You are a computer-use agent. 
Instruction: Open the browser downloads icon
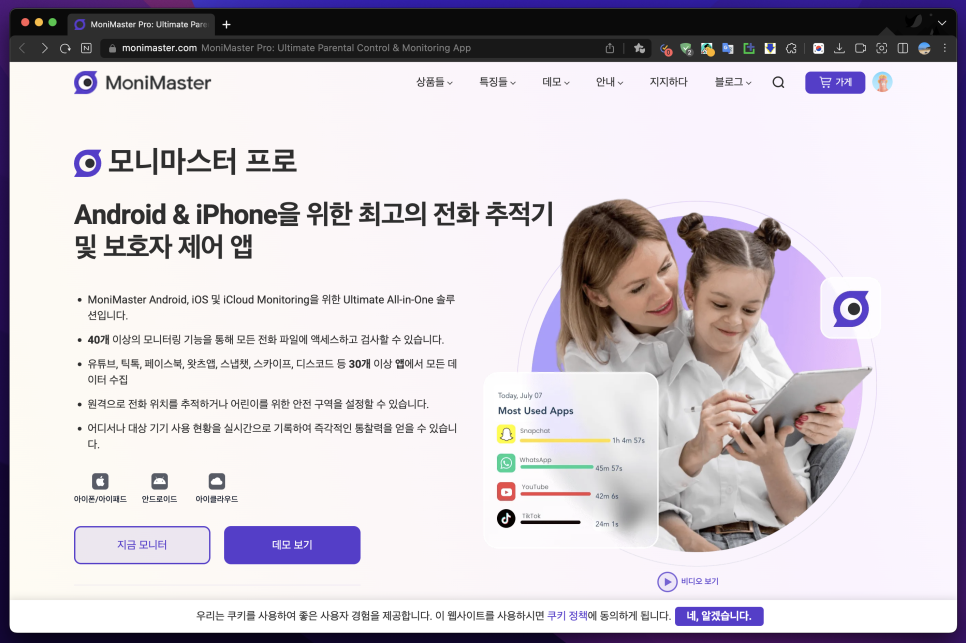click(x=839, y=48)
